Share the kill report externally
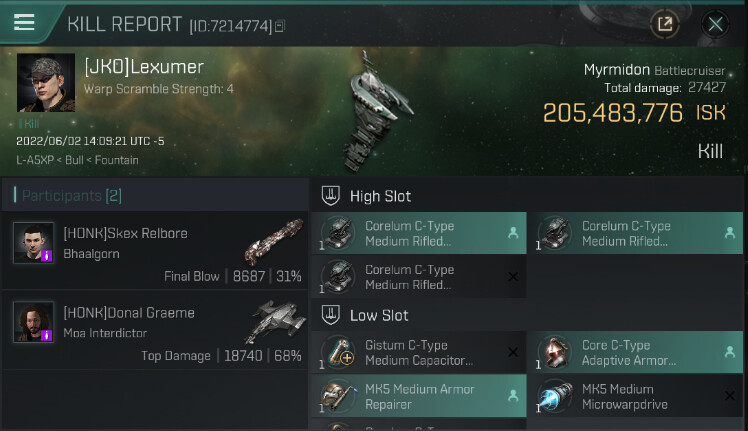748x431 pixels. pos(665,23)
